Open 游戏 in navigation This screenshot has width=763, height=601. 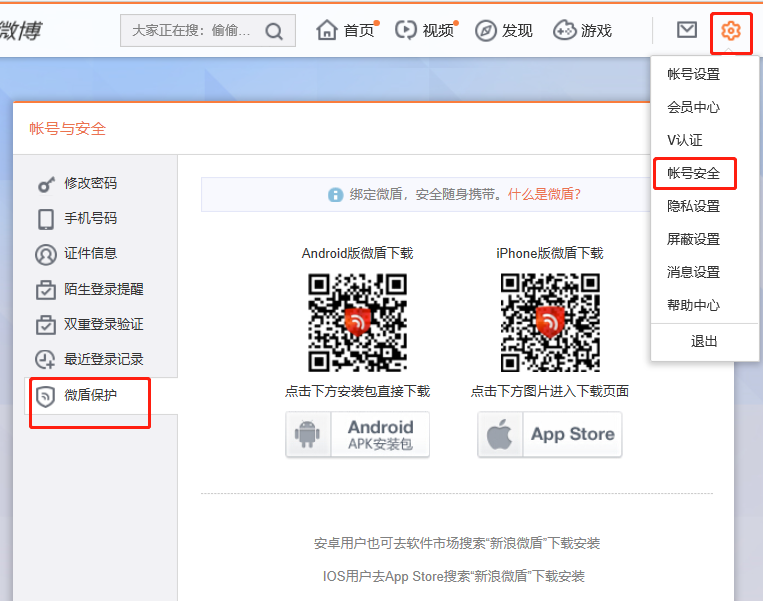pyautogui.click(x=596, y=31)
